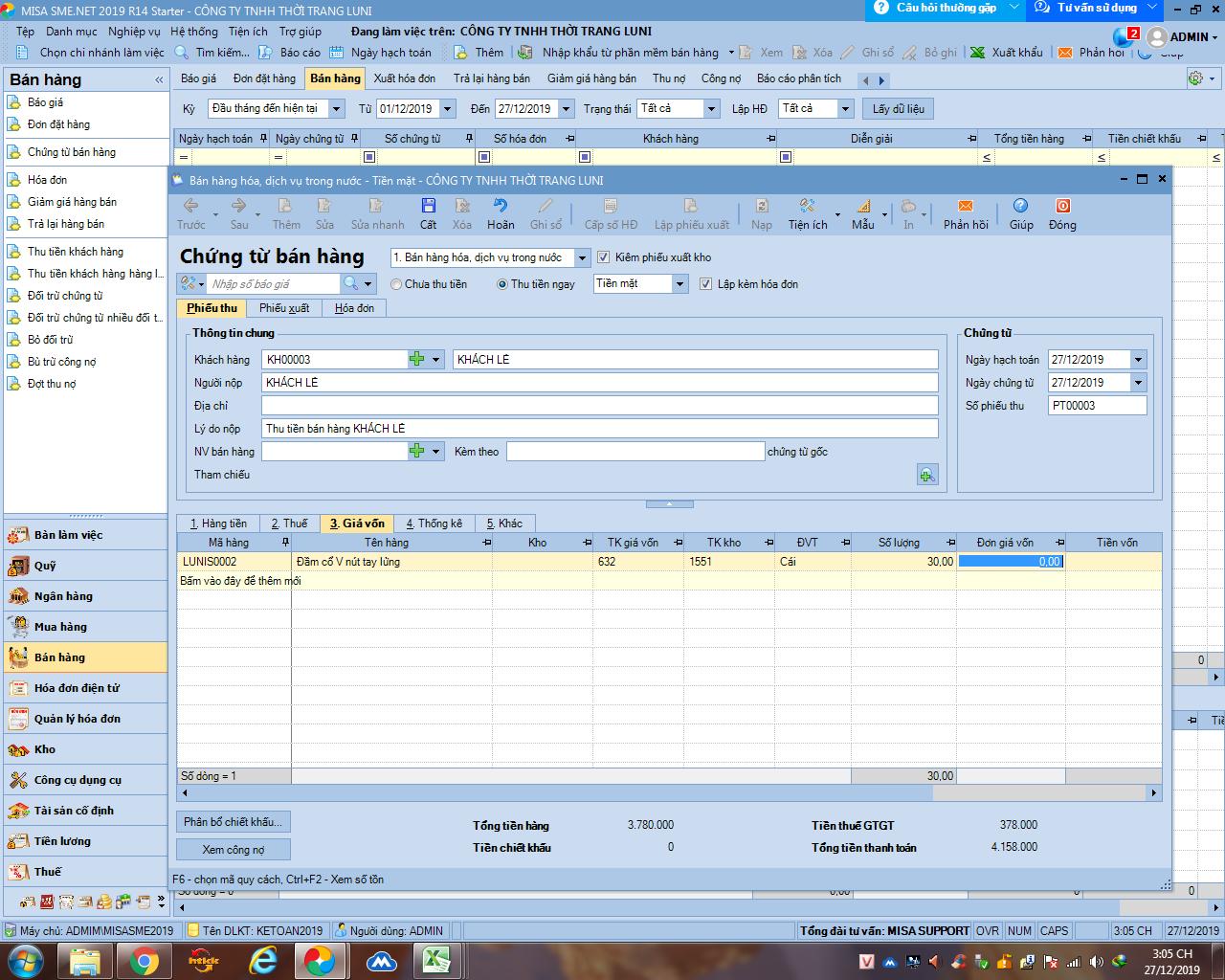Image resolution: width=1225 pixels, height=980 pixels.
Task: Click the Đóng close icon in toolbar
Action: (1061, 207)
